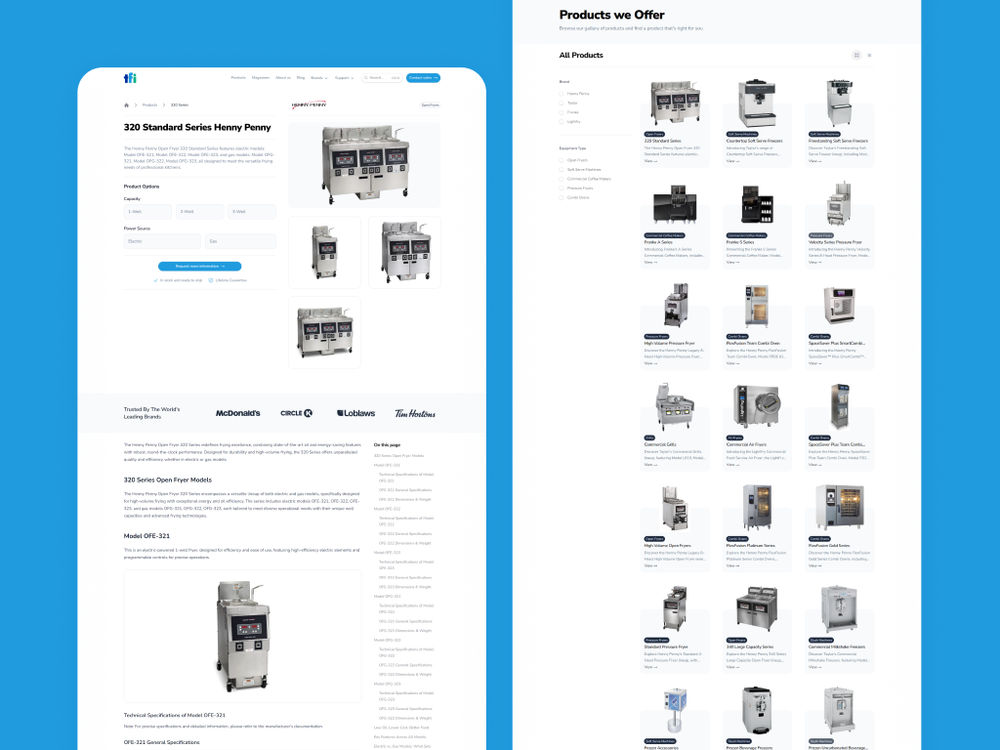Click the home icon in the breadcrumb
The width and height of the screenshot is (1000, 750).
coord(126,105)
